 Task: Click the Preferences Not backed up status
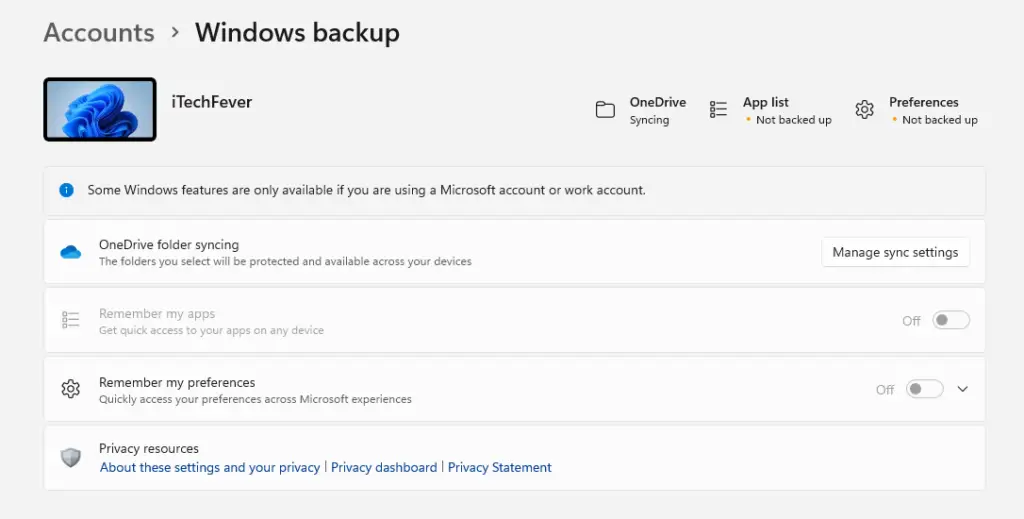tap(940, 120)
